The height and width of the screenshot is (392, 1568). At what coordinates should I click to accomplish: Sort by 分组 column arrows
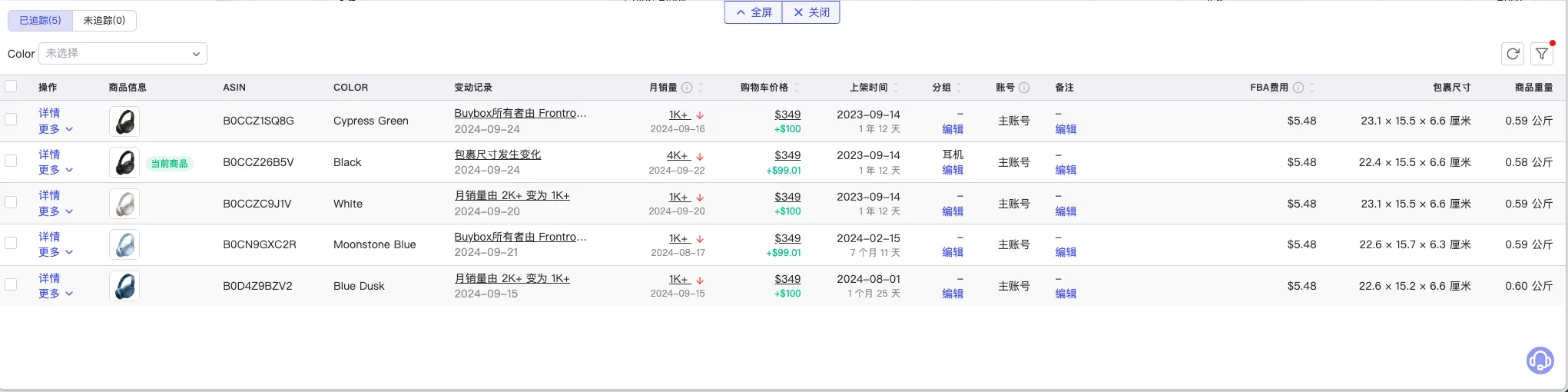click(959, 88)
